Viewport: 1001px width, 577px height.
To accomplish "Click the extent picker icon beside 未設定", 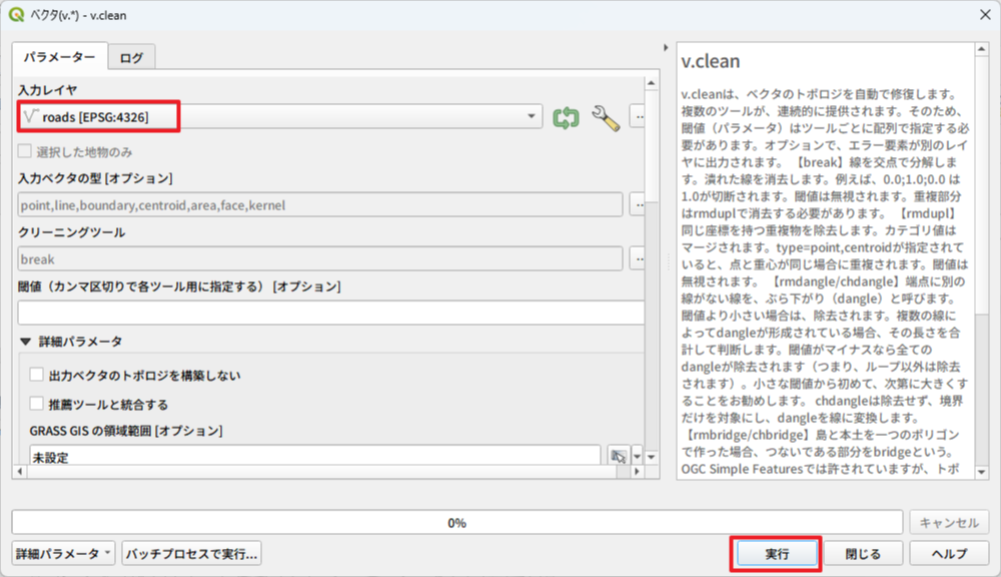I will [619, 456].
